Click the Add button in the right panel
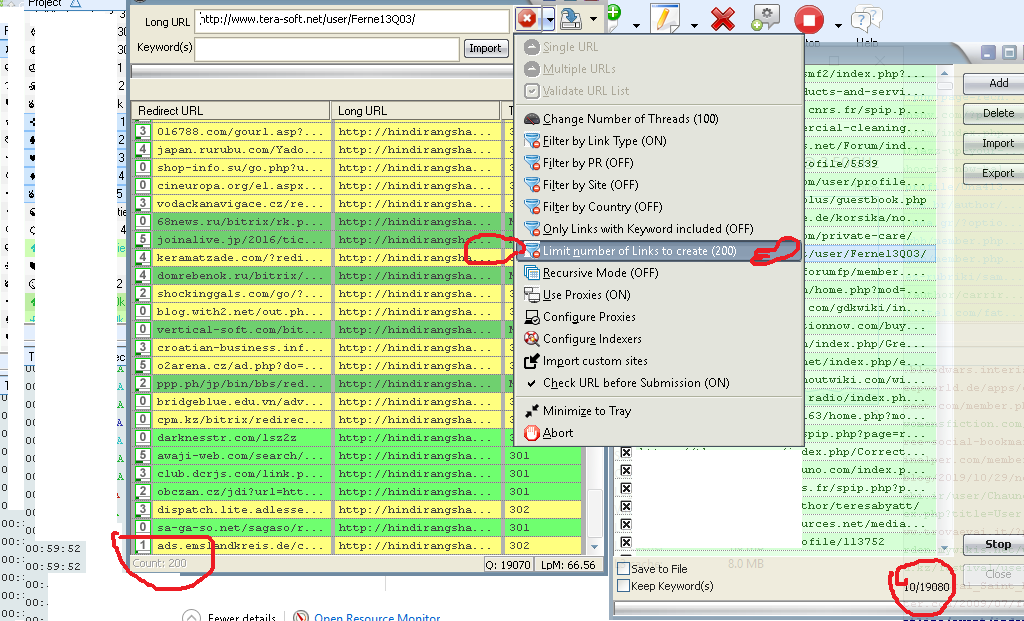1024x621 pixels. pyautogui.click(x=993, y=83)
